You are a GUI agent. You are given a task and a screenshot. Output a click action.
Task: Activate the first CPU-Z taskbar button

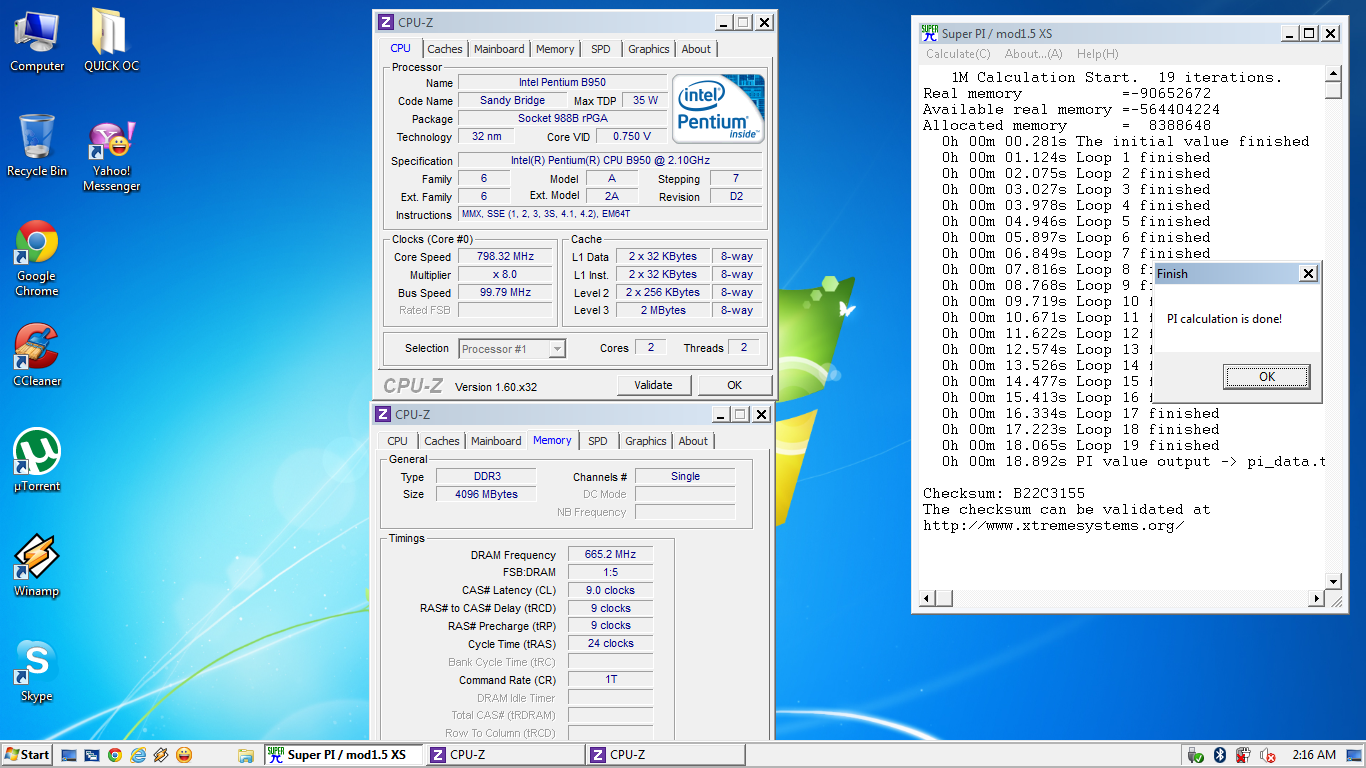(x=503, y=755)
